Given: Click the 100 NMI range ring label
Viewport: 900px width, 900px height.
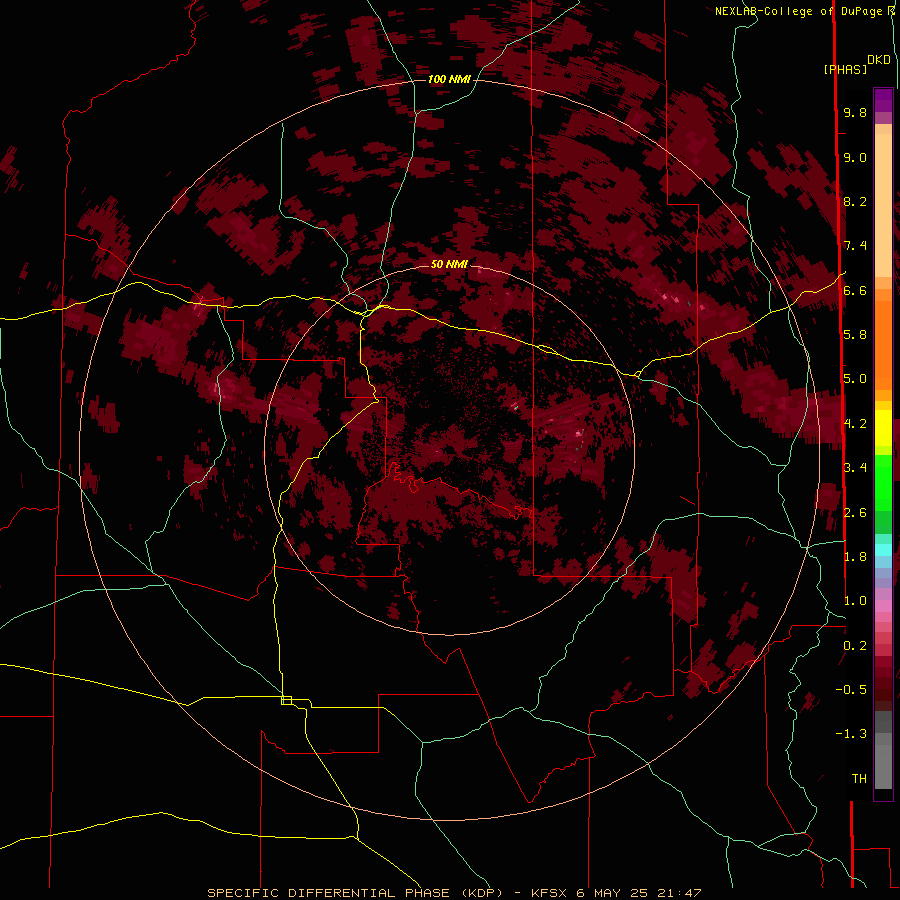Looking at the screenshot, I should pos(449,79).
